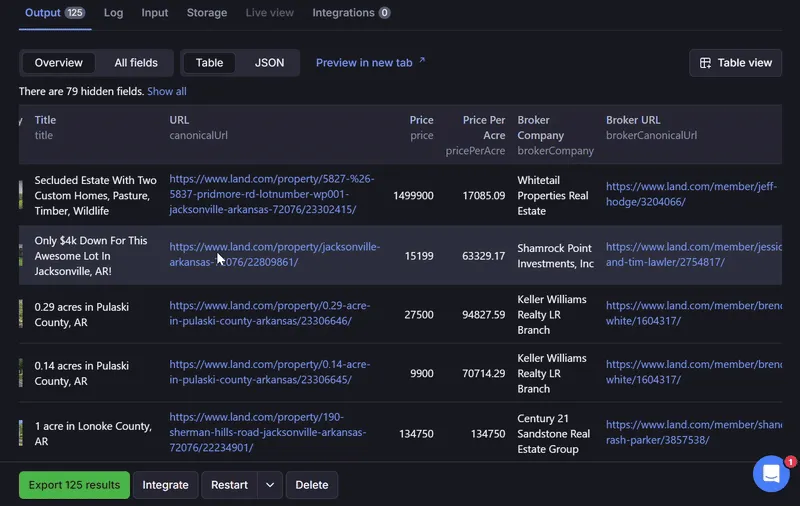Open the Integrations tab

pyautogui.click(x=351, y=13)
